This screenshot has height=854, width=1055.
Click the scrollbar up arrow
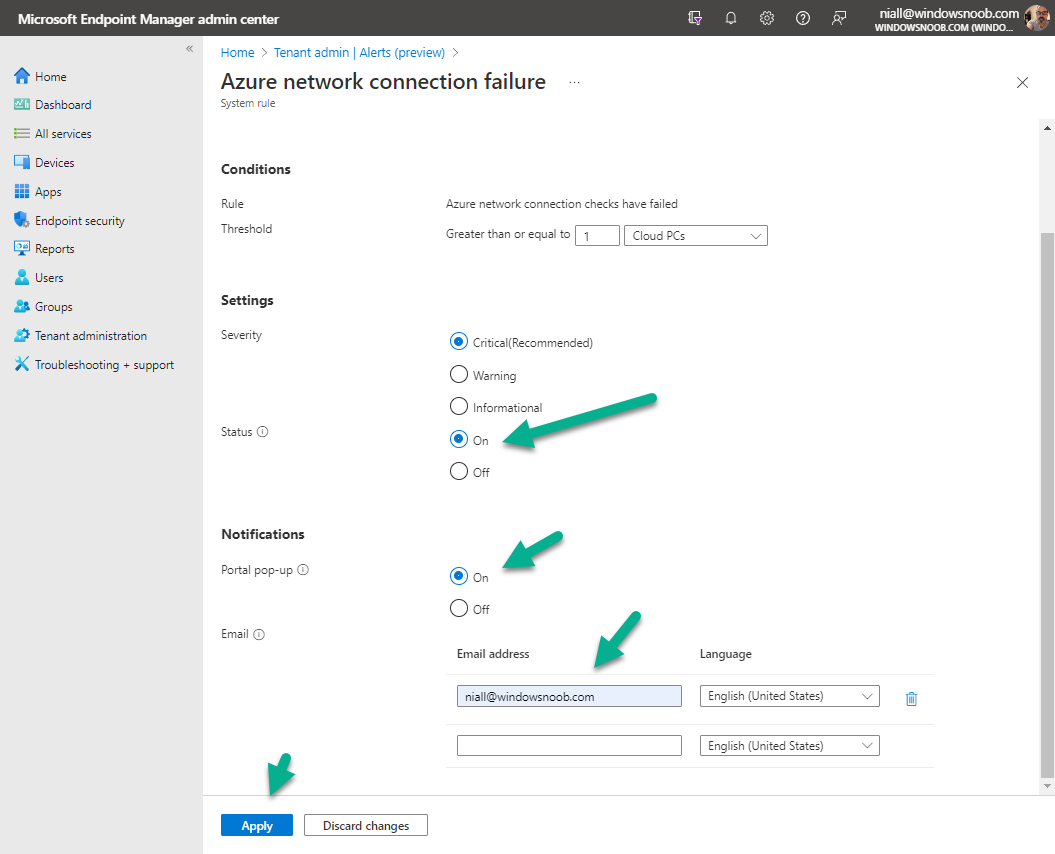pyautogui.click(x=1047, y=127)
